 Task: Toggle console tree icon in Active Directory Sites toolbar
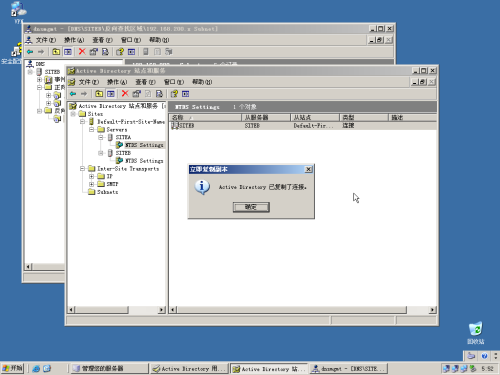[x=111, y=94]
